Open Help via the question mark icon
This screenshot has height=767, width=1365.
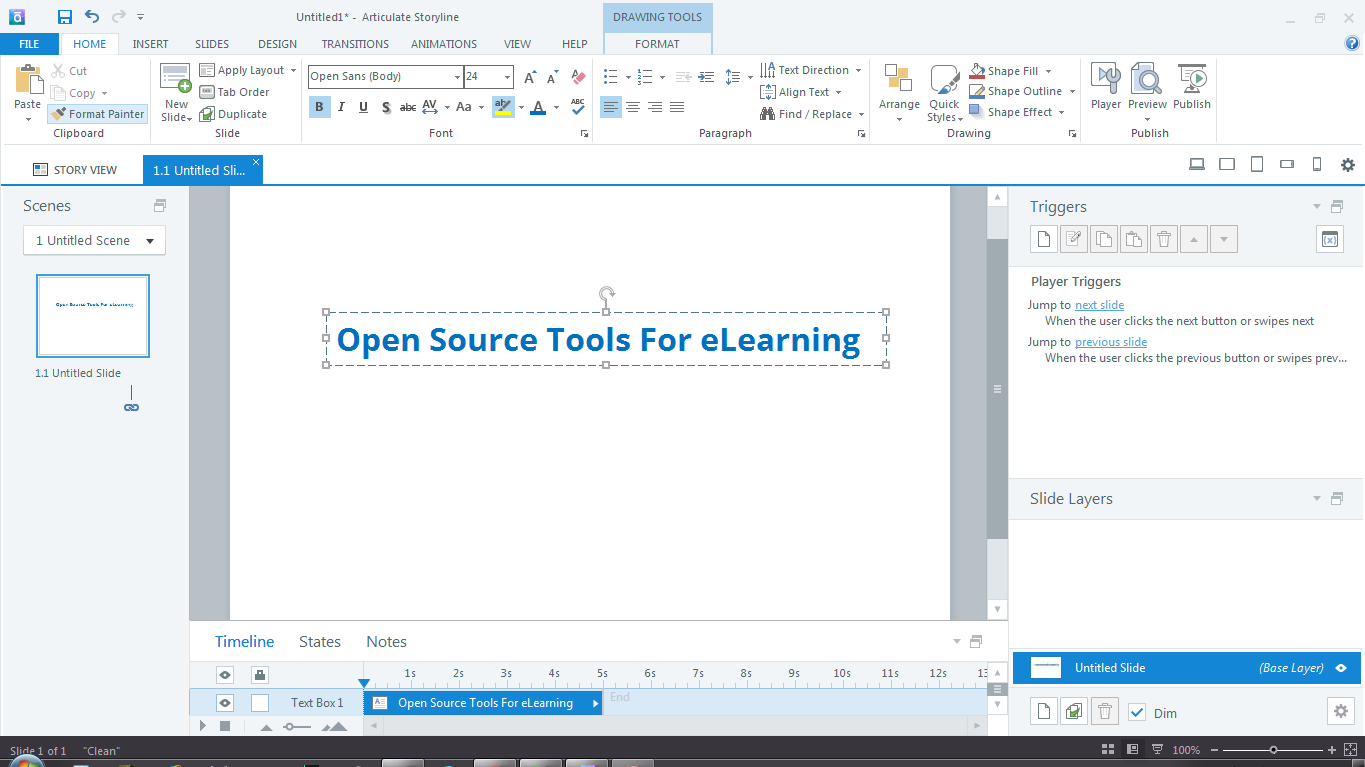(1352, 43)
